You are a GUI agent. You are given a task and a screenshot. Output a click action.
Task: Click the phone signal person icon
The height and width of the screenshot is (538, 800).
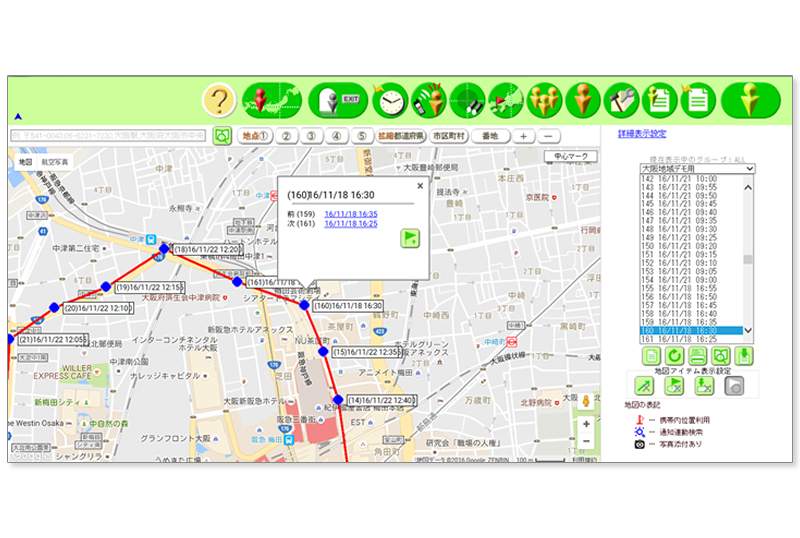(429, 101)
